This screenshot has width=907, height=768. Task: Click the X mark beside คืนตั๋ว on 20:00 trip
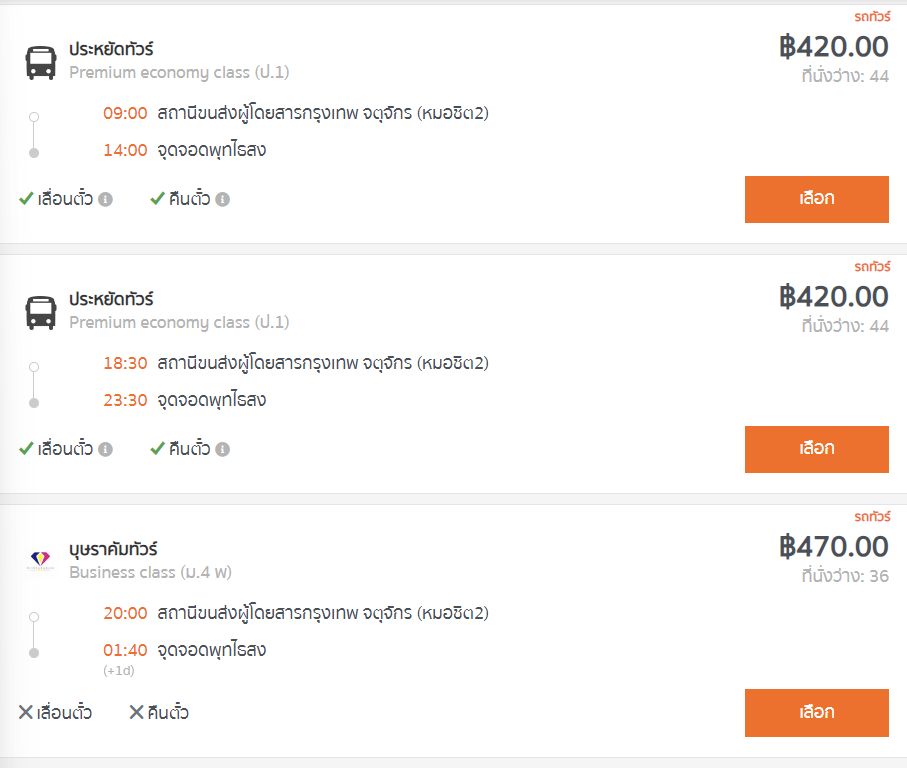tap(136, 712)
